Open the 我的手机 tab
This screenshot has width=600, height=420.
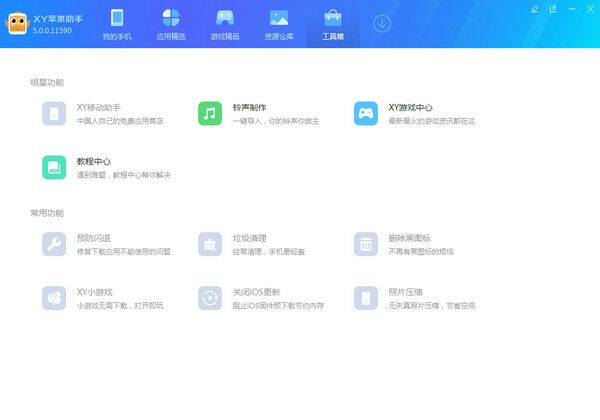tap(117, 25)
